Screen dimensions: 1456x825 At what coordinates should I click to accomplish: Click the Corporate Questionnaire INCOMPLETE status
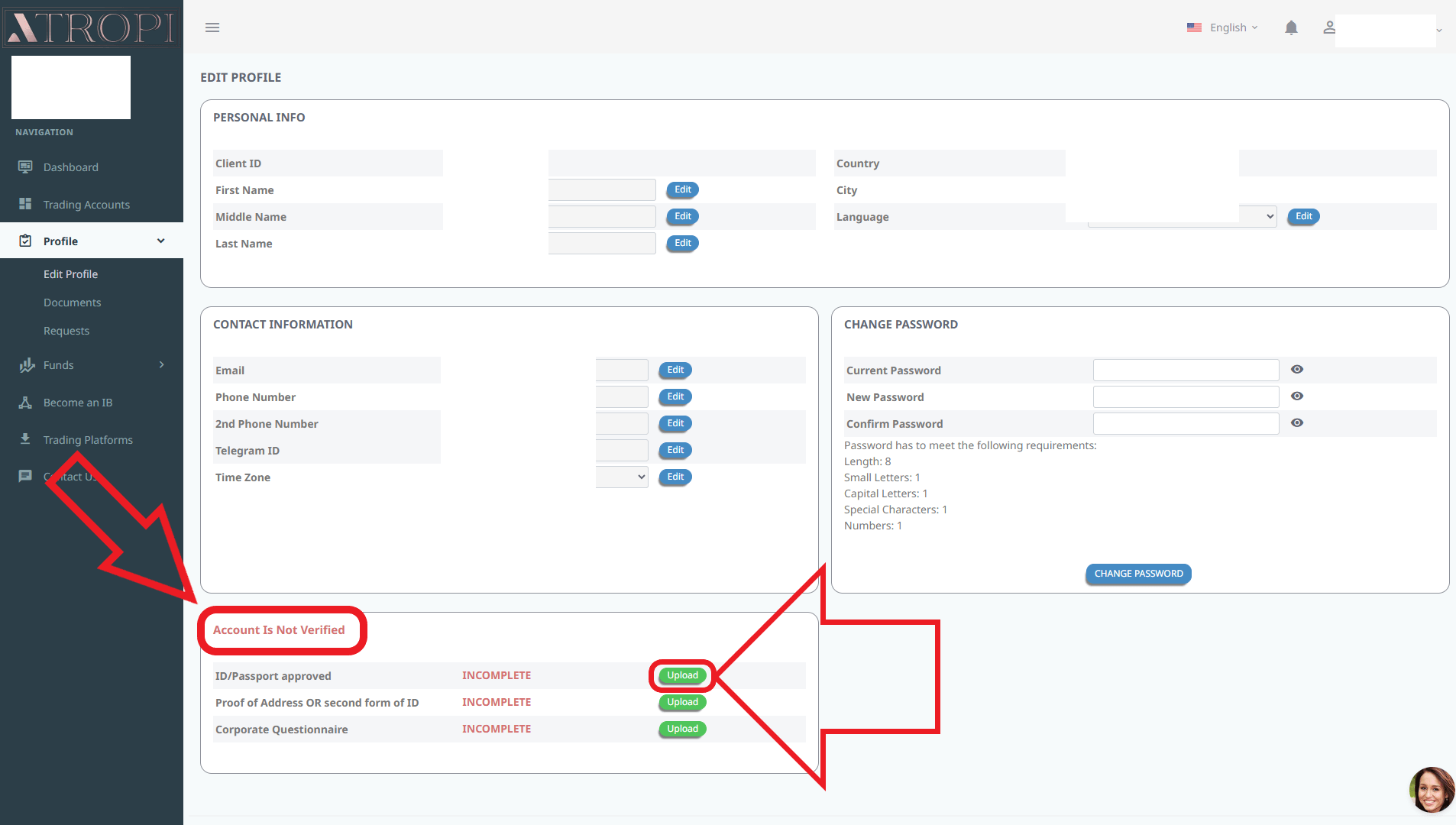pos(497,729)
